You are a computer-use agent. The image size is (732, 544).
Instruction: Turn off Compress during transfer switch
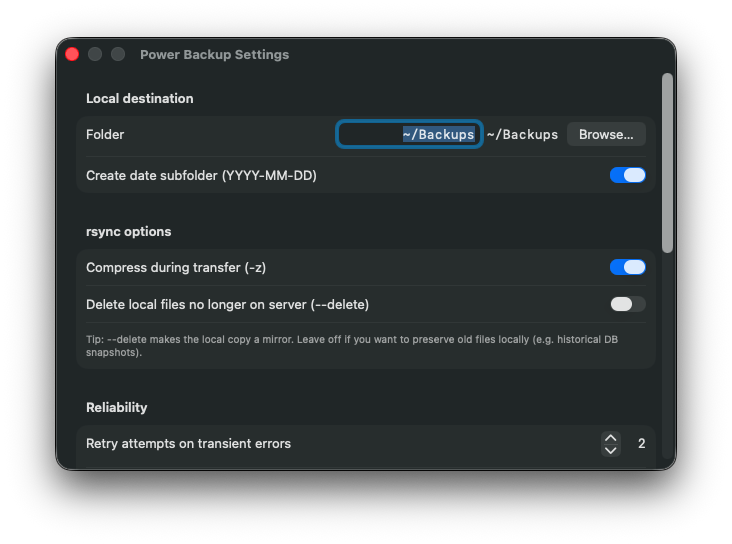click(x=628, y=267)
